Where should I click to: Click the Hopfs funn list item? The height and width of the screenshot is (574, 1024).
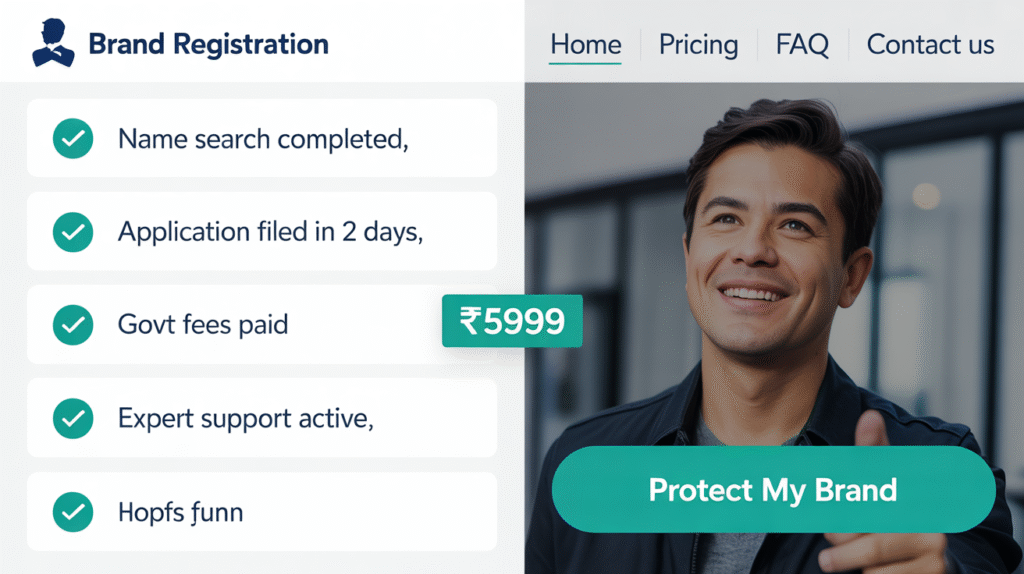[x=262, y=511]
